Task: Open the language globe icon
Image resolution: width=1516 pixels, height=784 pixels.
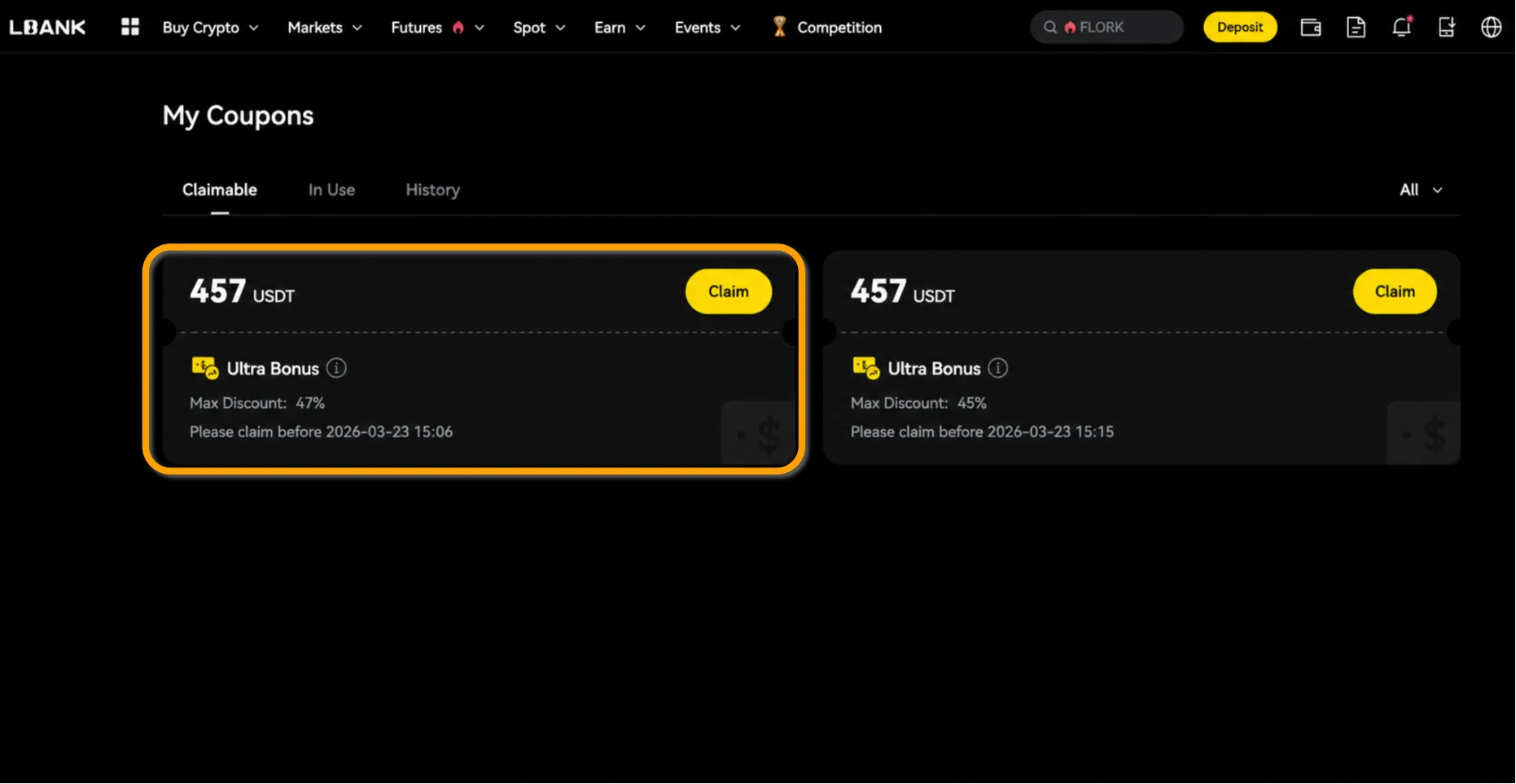Action: (1491, 27)
